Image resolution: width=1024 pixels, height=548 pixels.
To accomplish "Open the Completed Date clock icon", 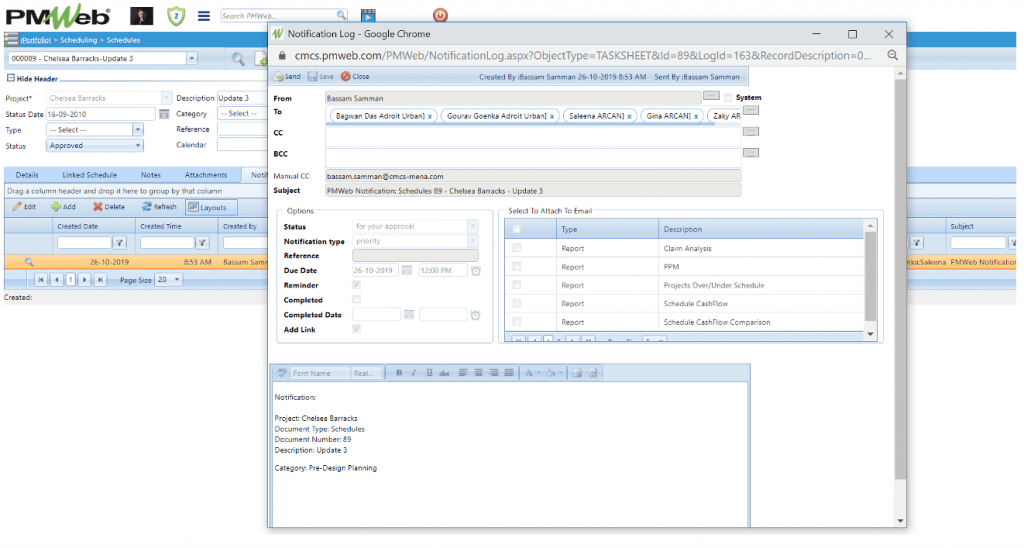I will 475,315.
